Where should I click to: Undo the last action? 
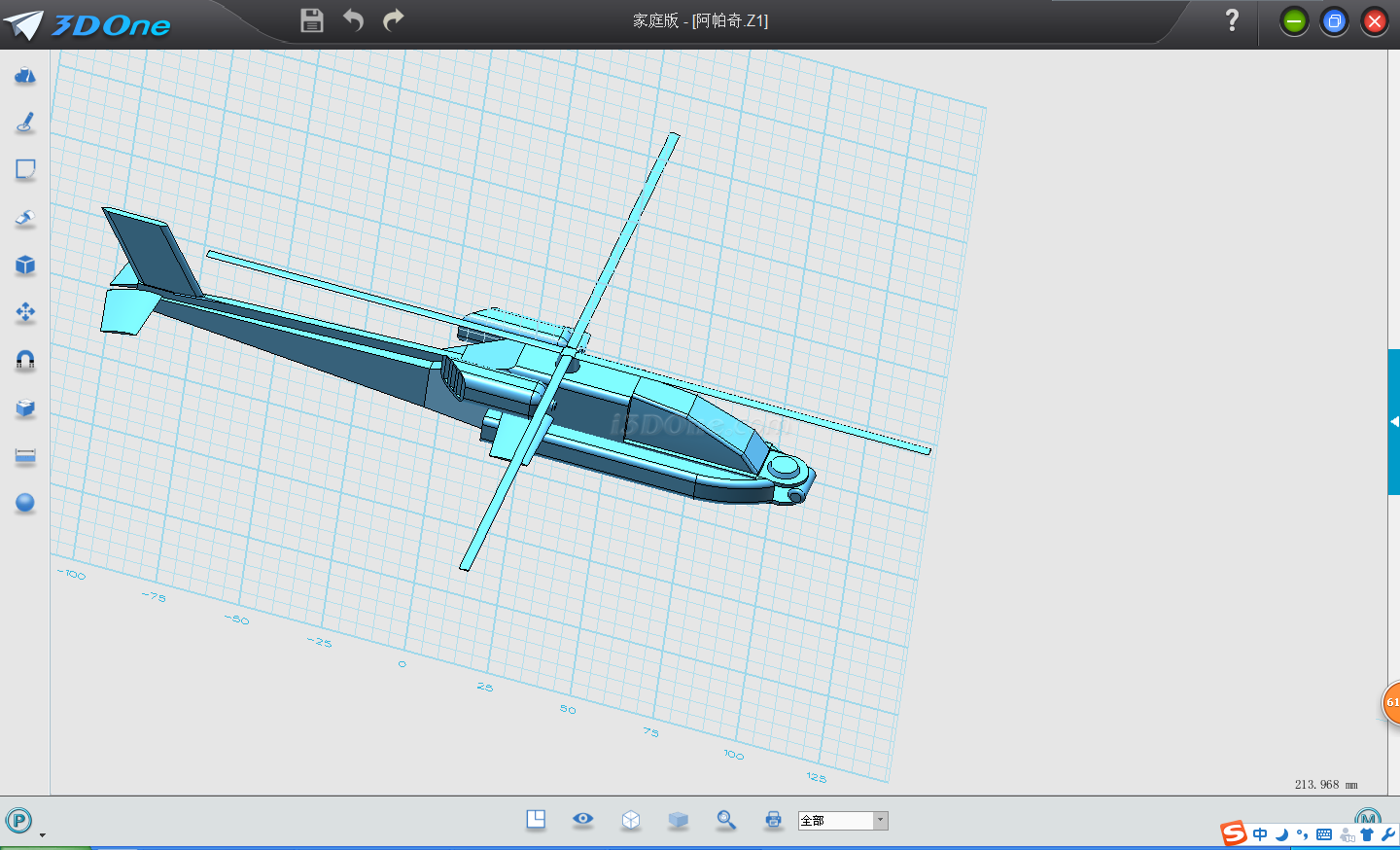tap(353, 20)
